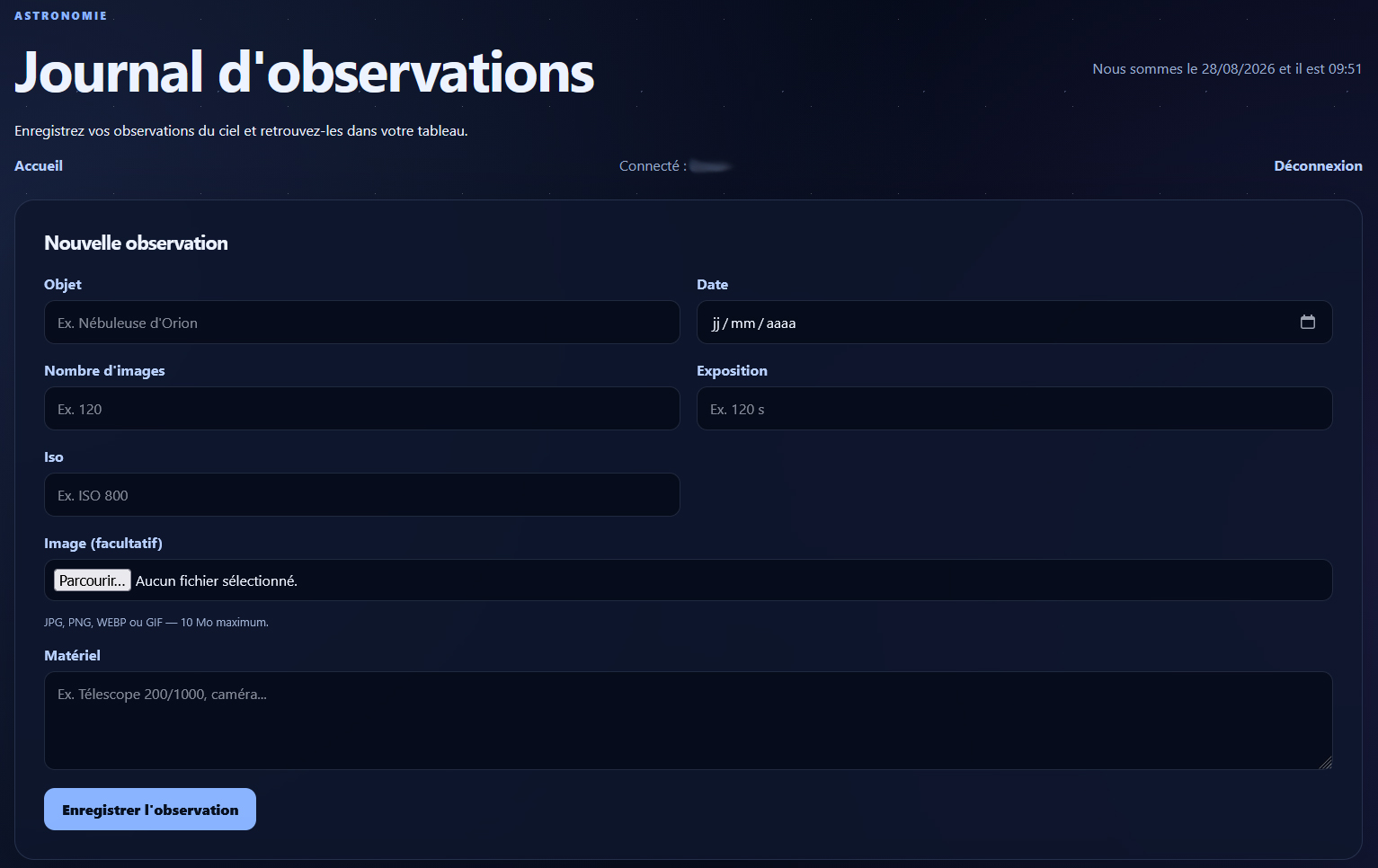
Task: Click the 'ASTRONOMIE' label
Action: [61, 16]
